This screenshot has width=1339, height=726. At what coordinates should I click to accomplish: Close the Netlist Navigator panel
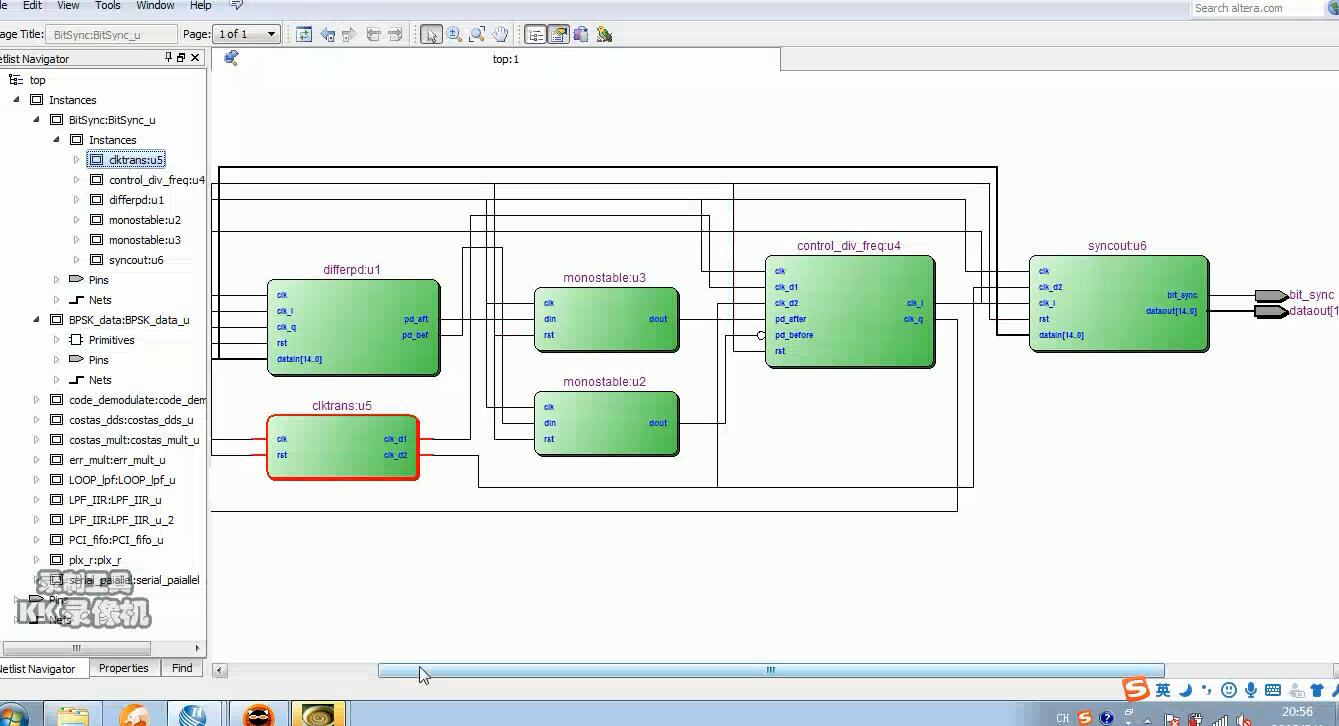195,58
